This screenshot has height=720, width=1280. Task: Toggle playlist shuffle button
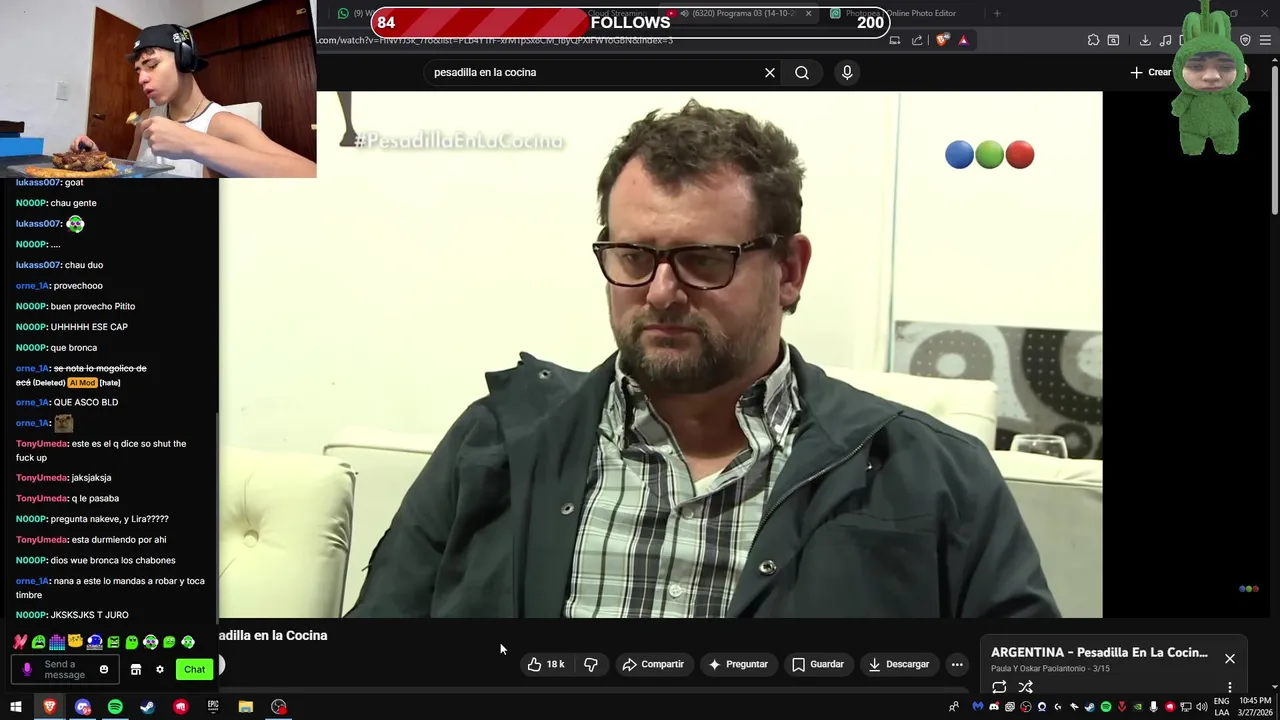pos(1025,687)
